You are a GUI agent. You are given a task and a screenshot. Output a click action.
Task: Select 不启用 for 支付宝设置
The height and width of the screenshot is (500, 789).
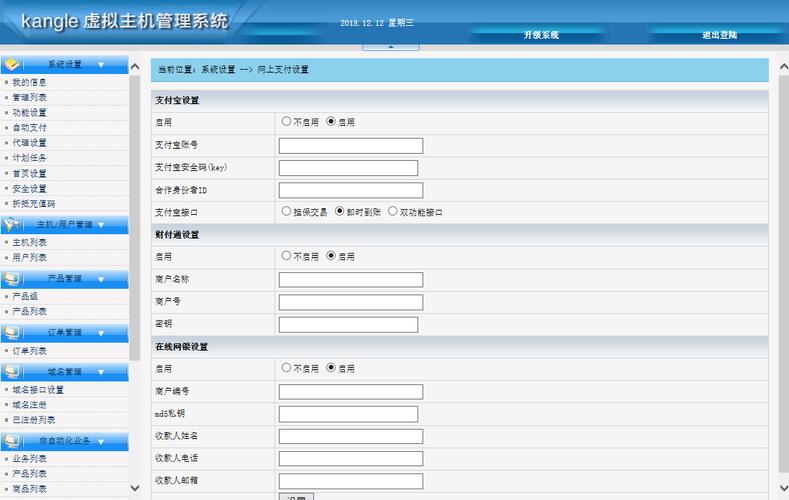[286, 121]
